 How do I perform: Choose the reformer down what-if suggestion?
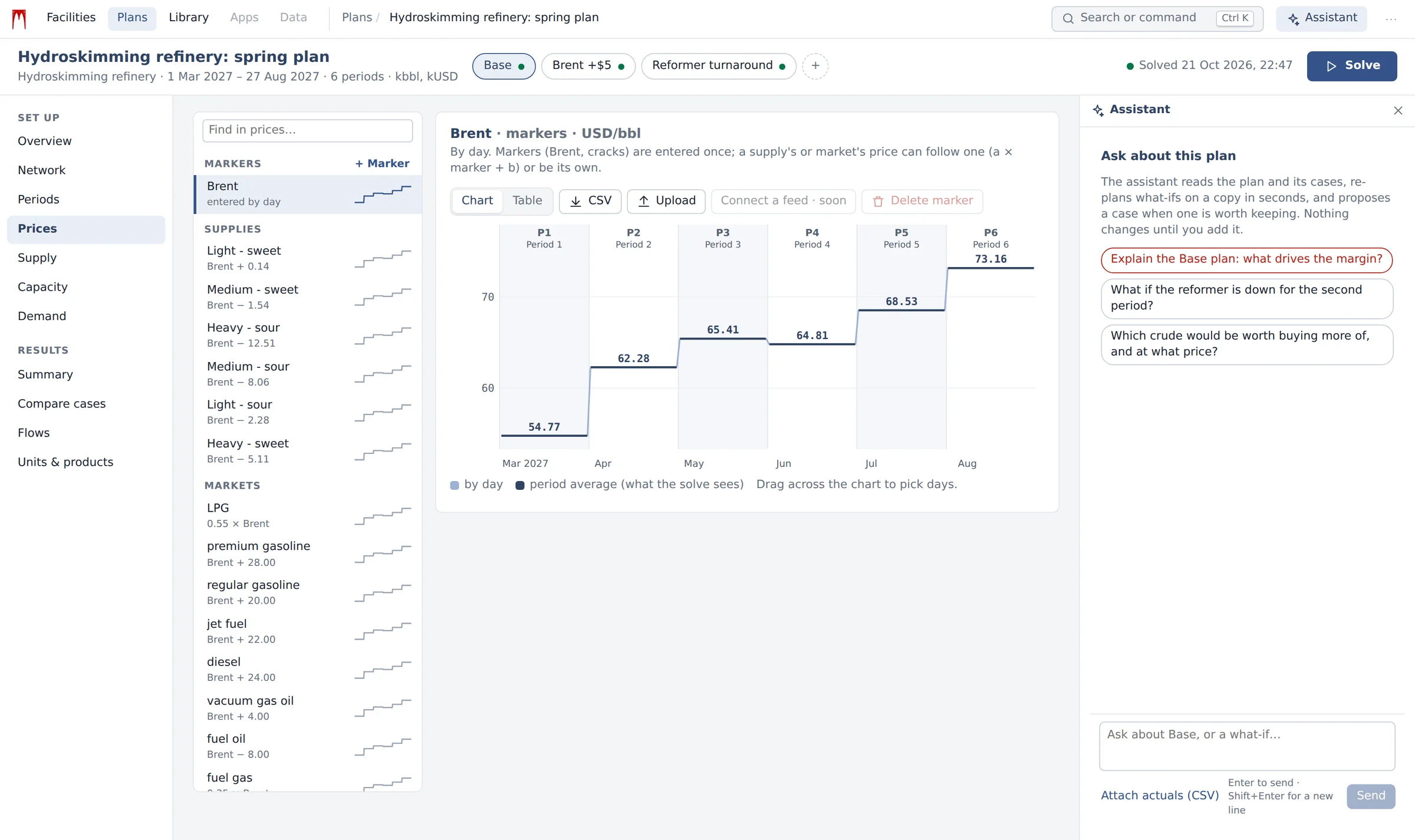tap(1247, 298)
